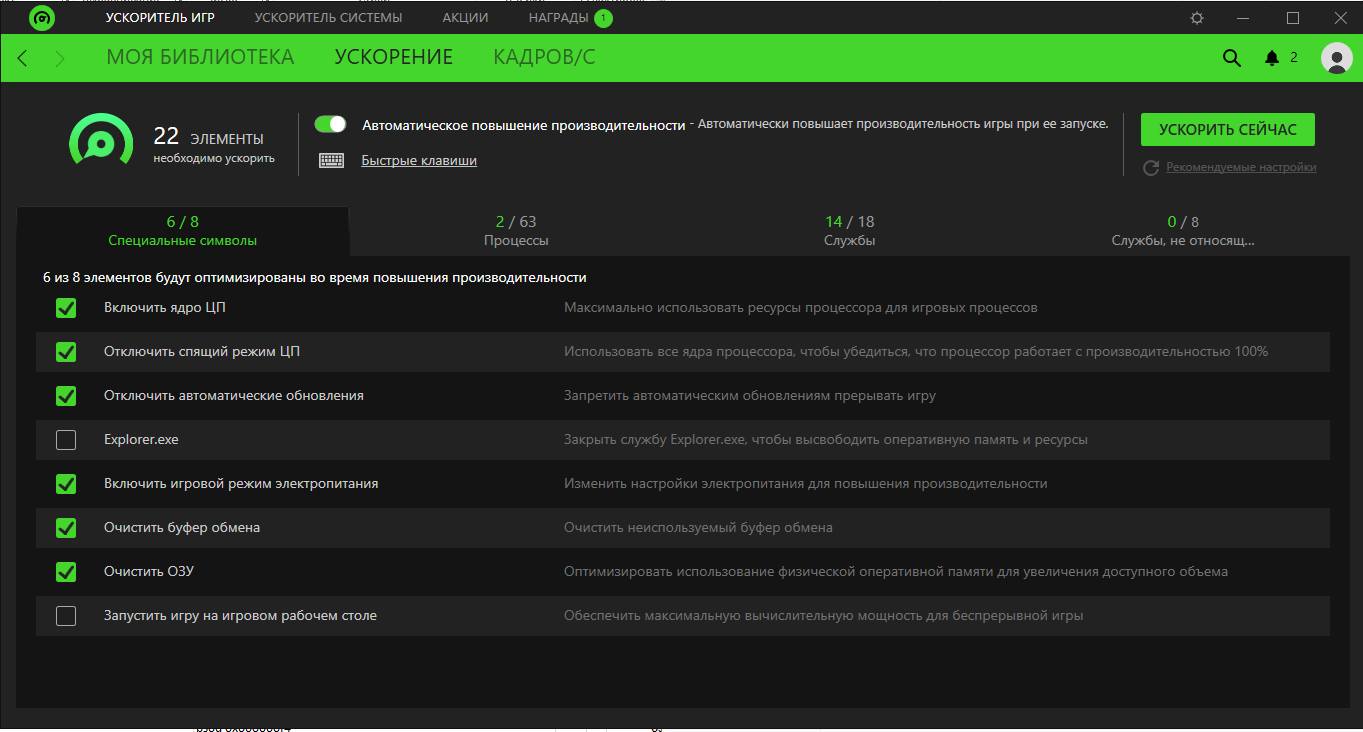Image resolution: width=1363 pixels, height=732 pixels.
Task: Open notifications bell icon
Action: [1272, 58]
